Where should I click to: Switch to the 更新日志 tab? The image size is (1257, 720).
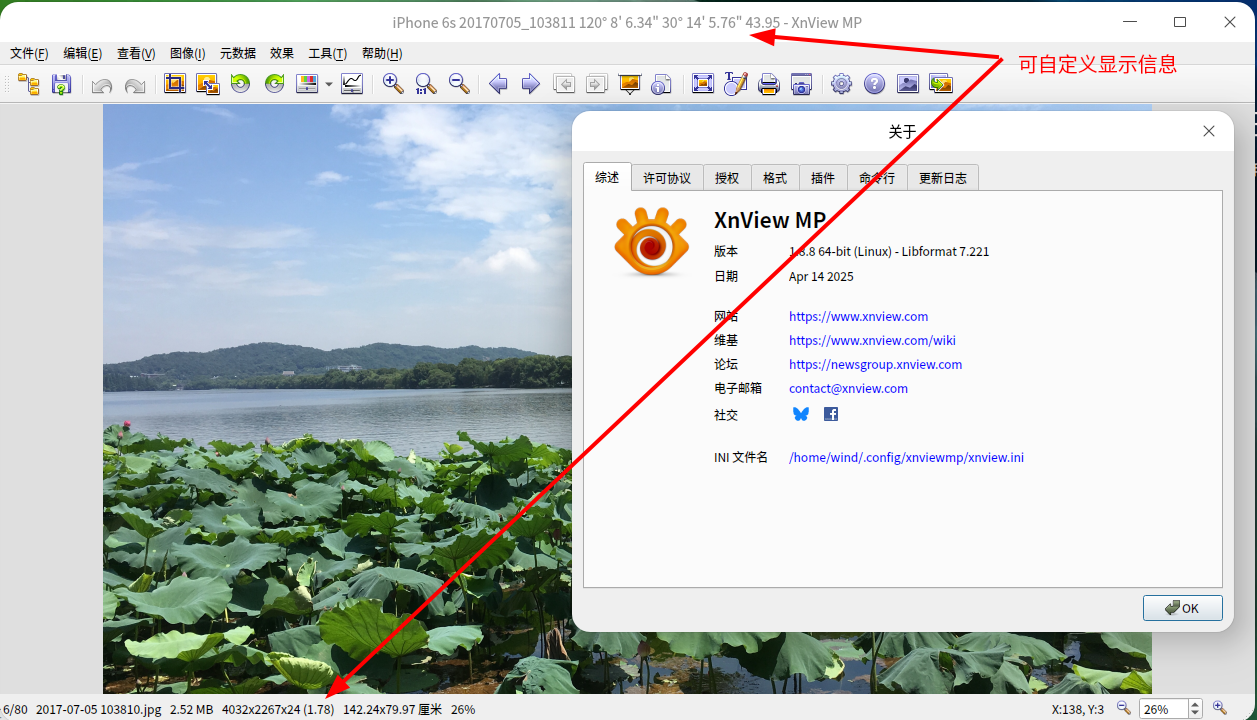click(x=943, y=178)
